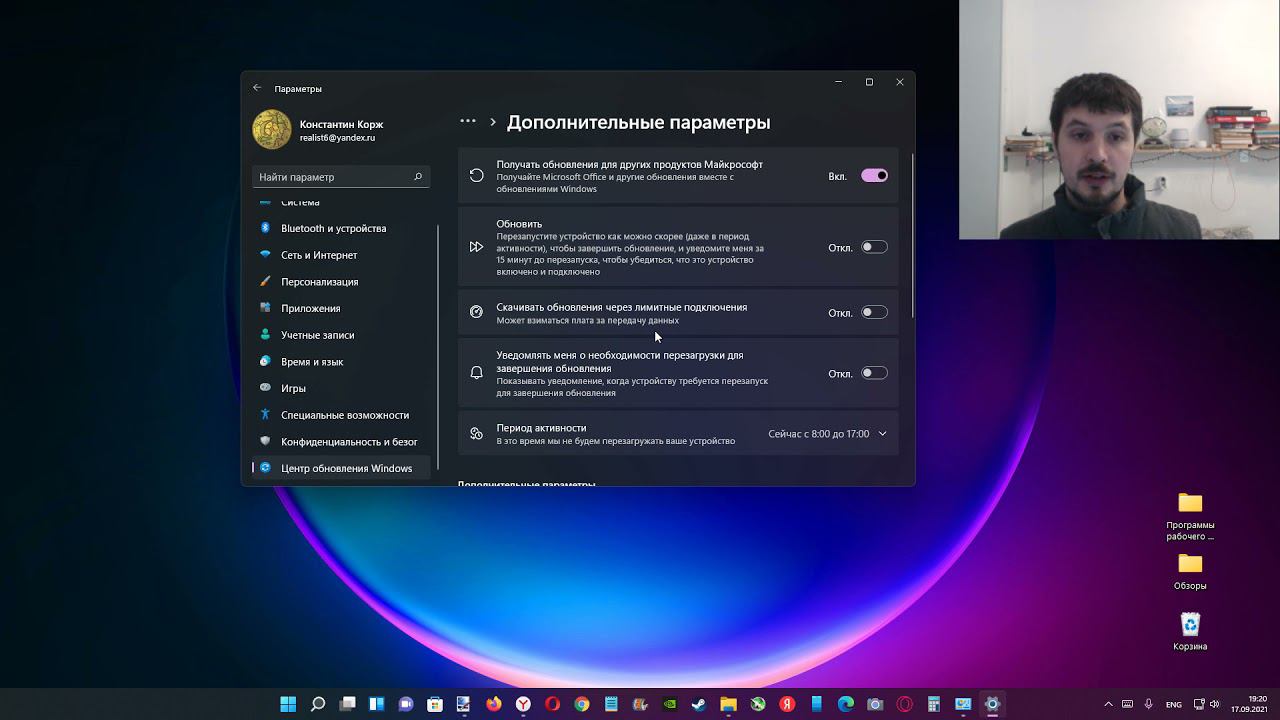Open Bluetooth и устройства settings
Viewport: 1280px width, 720px height.
click(341, 228)
